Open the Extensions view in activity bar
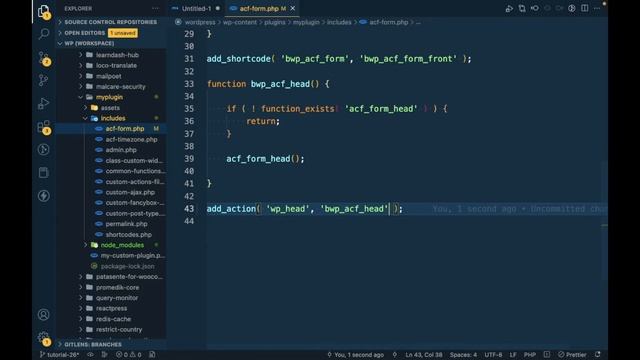 click(44, 127)
